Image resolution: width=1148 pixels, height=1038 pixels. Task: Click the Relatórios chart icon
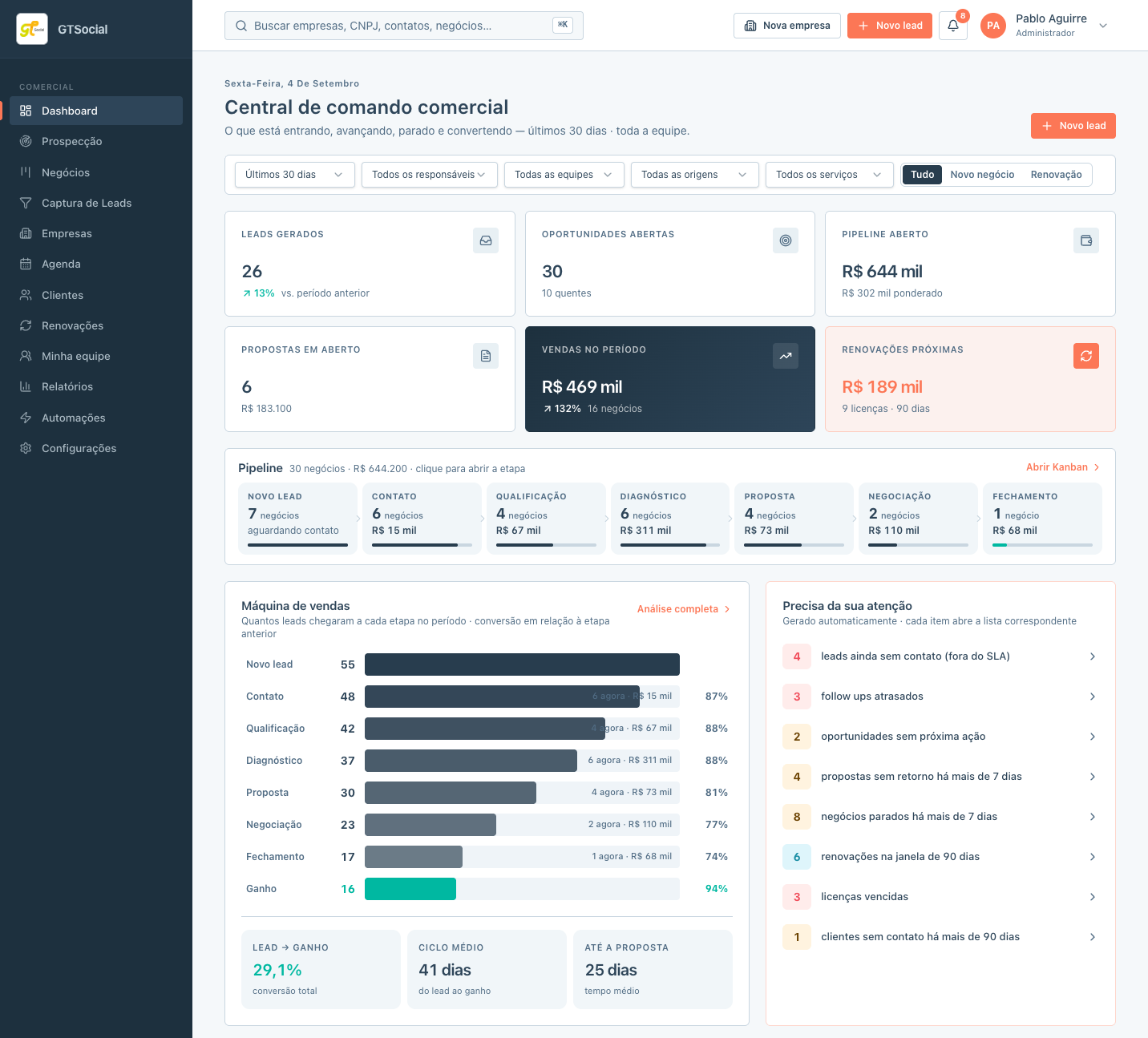coord(26,386)
